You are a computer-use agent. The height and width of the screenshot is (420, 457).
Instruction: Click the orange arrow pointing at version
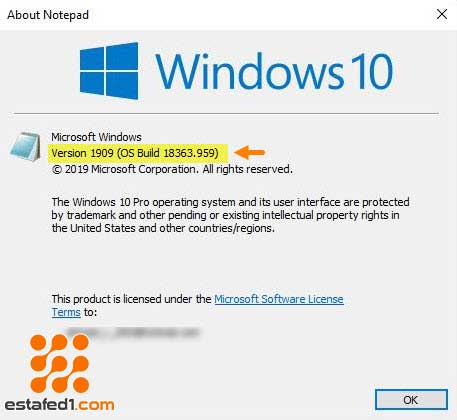[250, 152]
